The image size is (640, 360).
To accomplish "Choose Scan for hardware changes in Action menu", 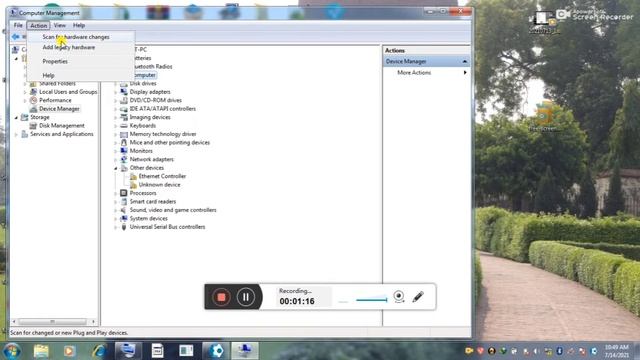I will 76,37.
